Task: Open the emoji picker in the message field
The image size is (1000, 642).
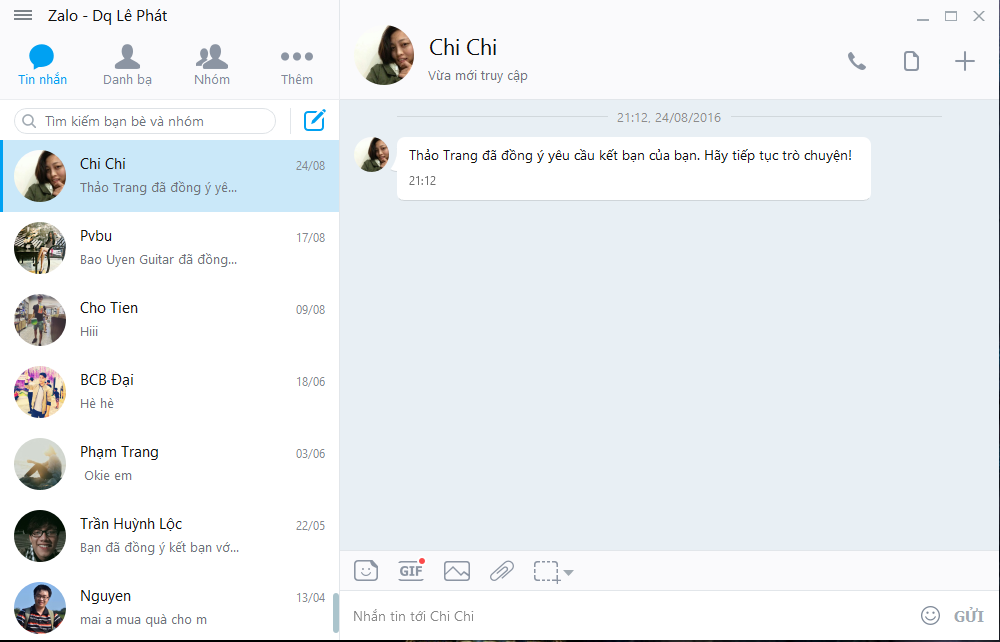Action: pos(930,615)
